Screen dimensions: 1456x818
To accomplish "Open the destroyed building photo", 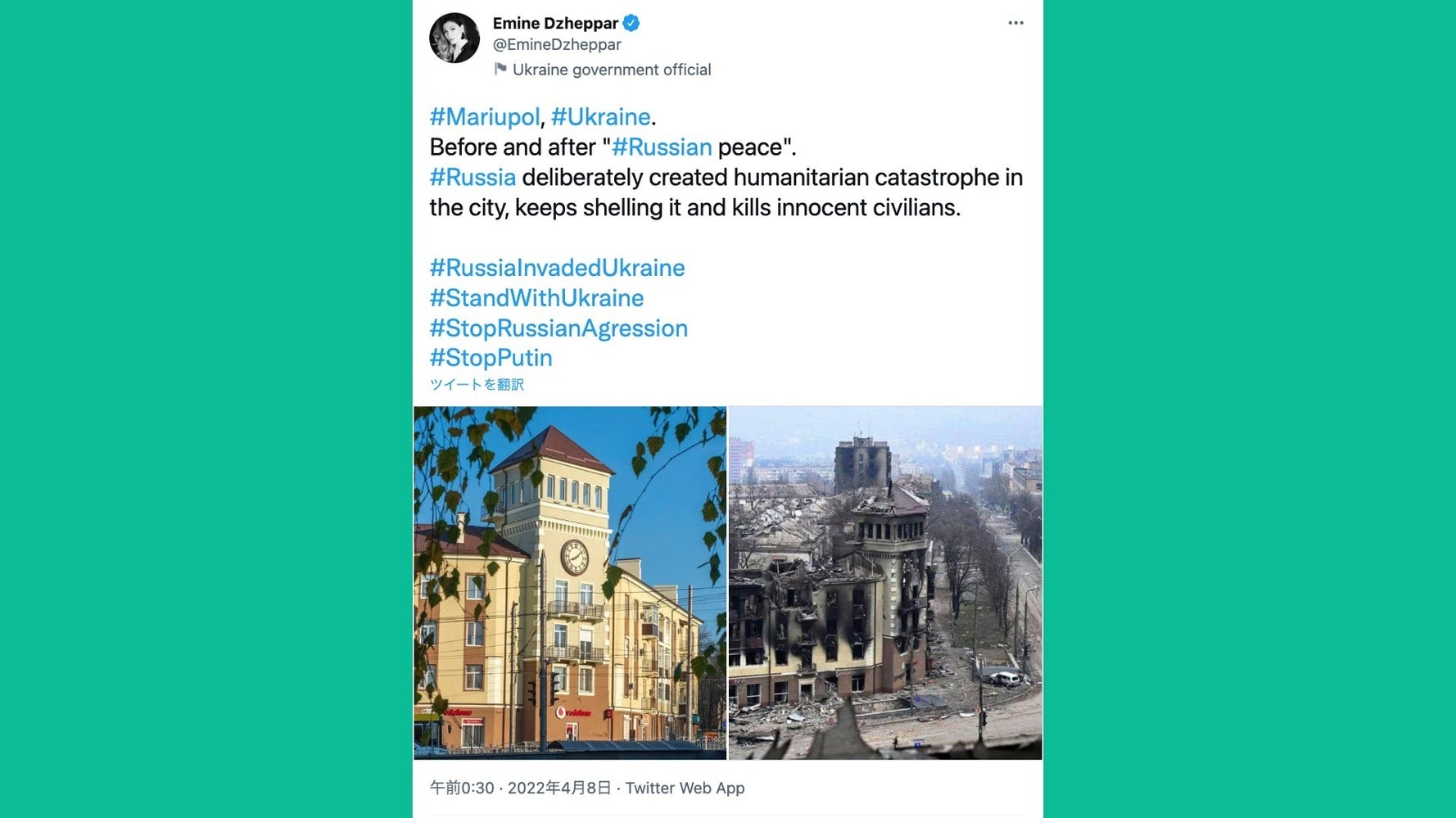I will pyautogui.click(x=885, y=583).
